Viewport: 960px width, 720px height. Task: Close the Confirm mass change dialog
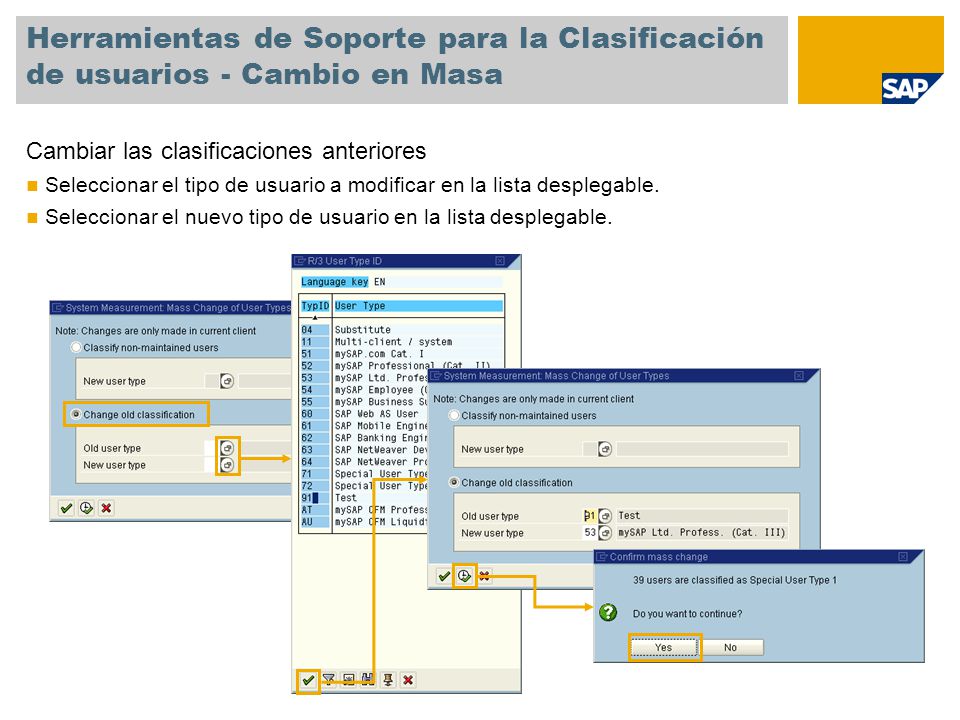(x=902, y=557)
